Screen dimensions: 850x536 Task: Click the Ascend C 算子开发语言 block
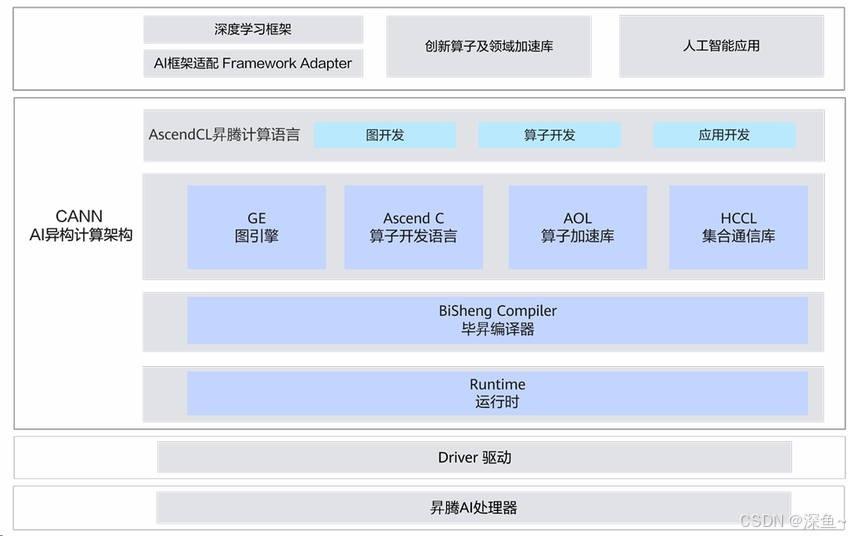click(x=414, y=227)
